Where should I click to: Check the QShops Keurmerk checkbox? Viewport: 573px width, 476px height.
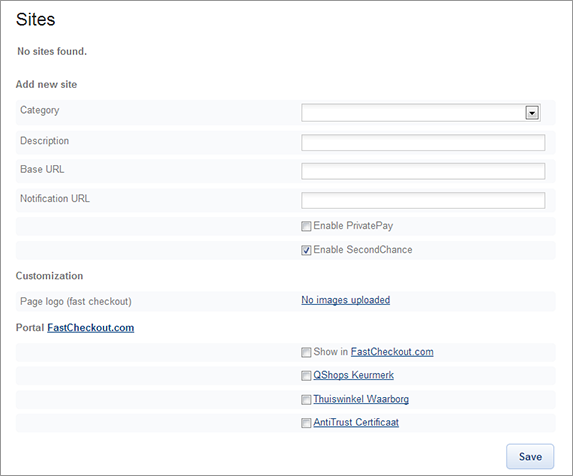coord(306,376)
